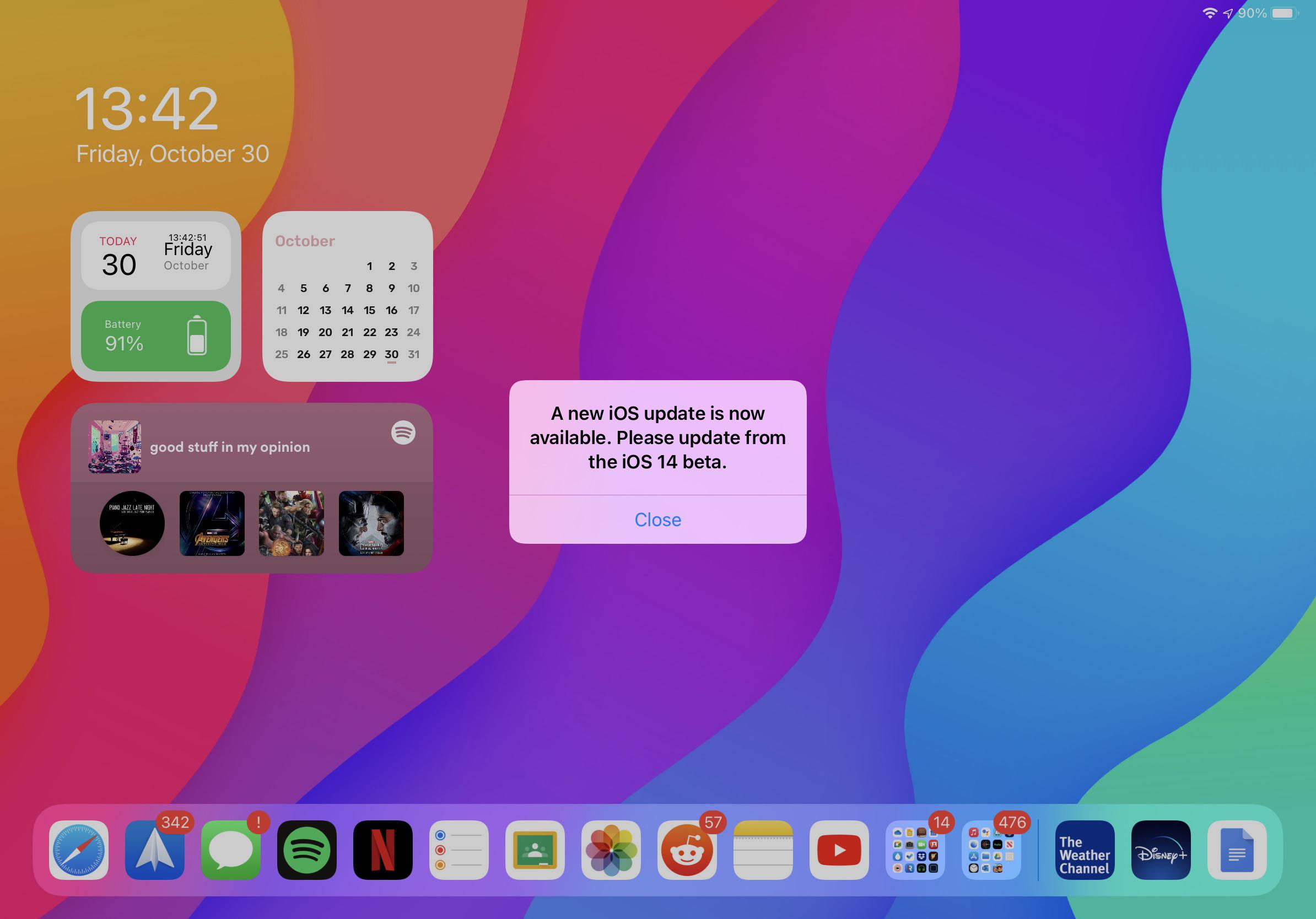The width and height of the screenshot is (1316, 919).
Task: Open the Notes app
Action: tap(763, 850)
